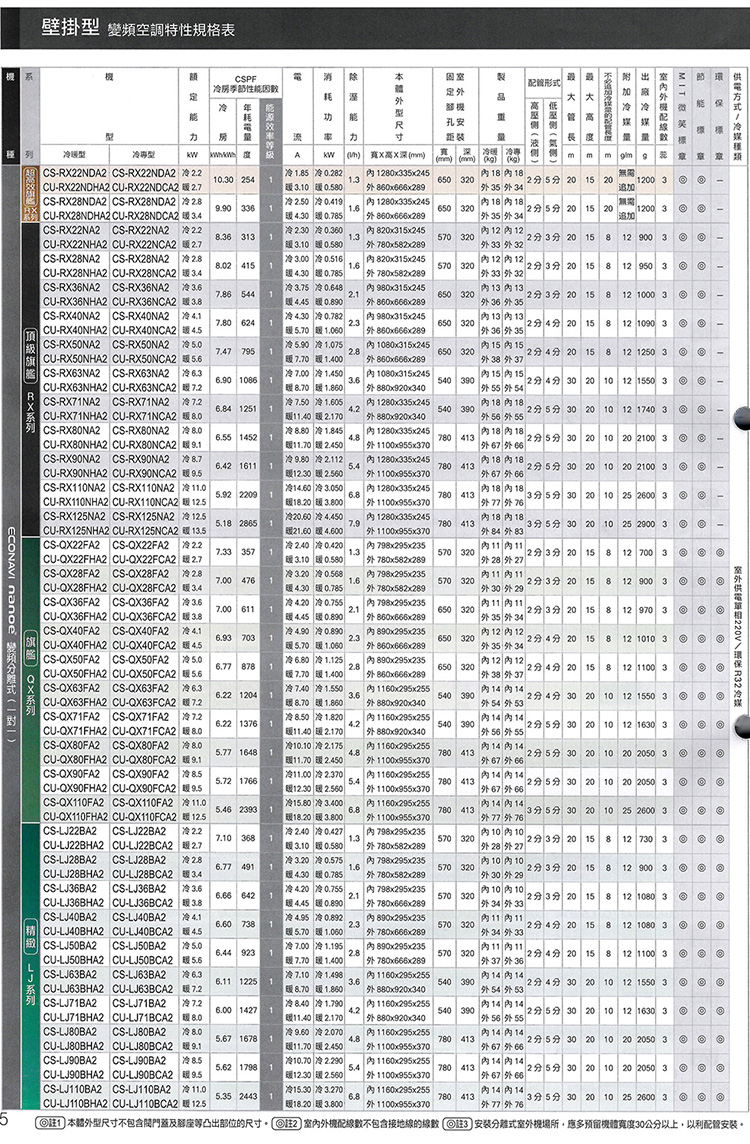The image size is (750, 1144).
Task: Select annual power value '2865'
Action: click(x=248, y=523)
